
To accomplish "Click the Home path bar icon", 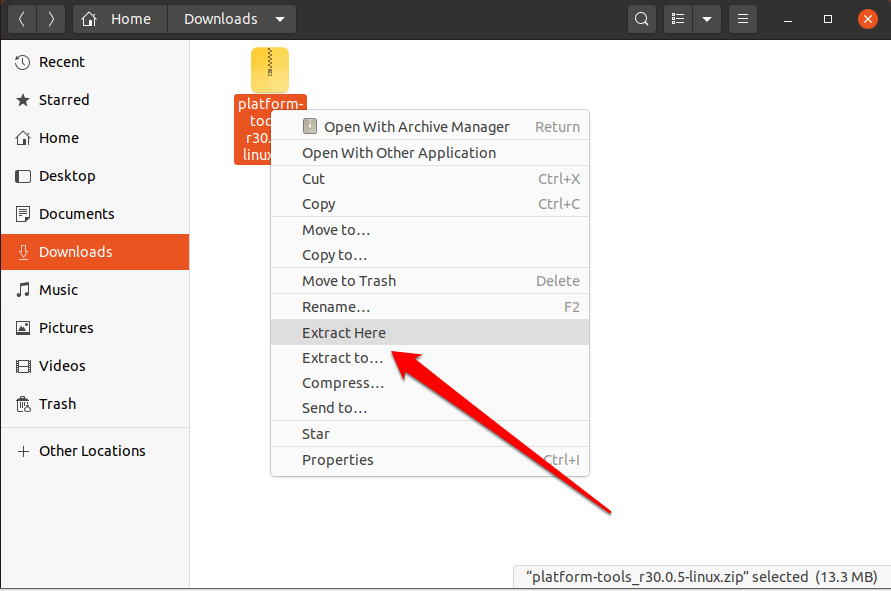I will [89, 19].
